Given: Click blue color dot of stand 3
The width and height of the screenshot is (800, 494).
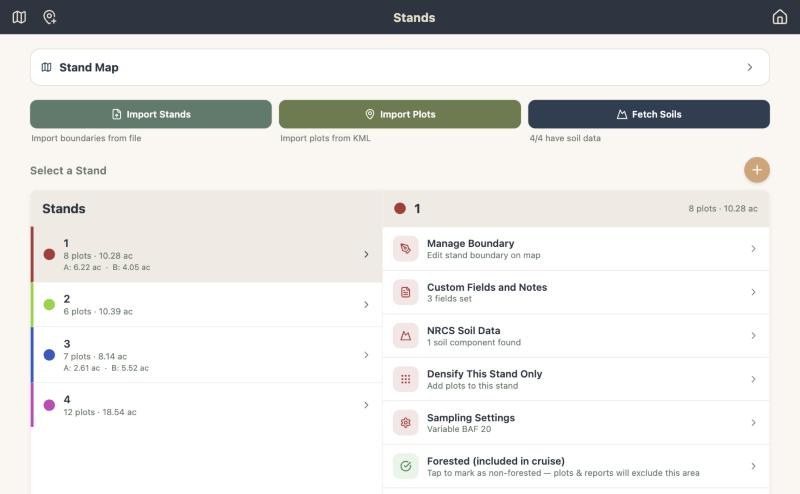Looking at the screenshot, I should (x=49, y=355).
